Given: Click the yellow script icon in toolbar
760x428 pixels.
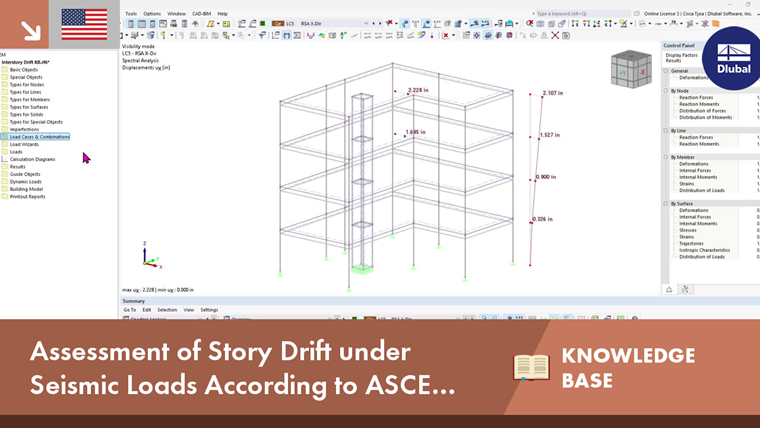Looking at the screenshot, I should click(x=210, y=23).
